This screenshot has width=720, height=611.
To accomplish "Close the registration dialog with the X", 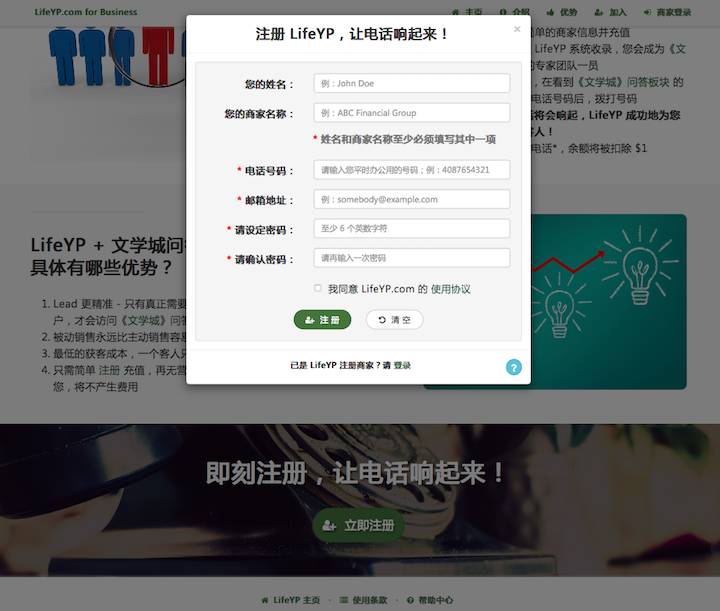I will coord(517,29).
